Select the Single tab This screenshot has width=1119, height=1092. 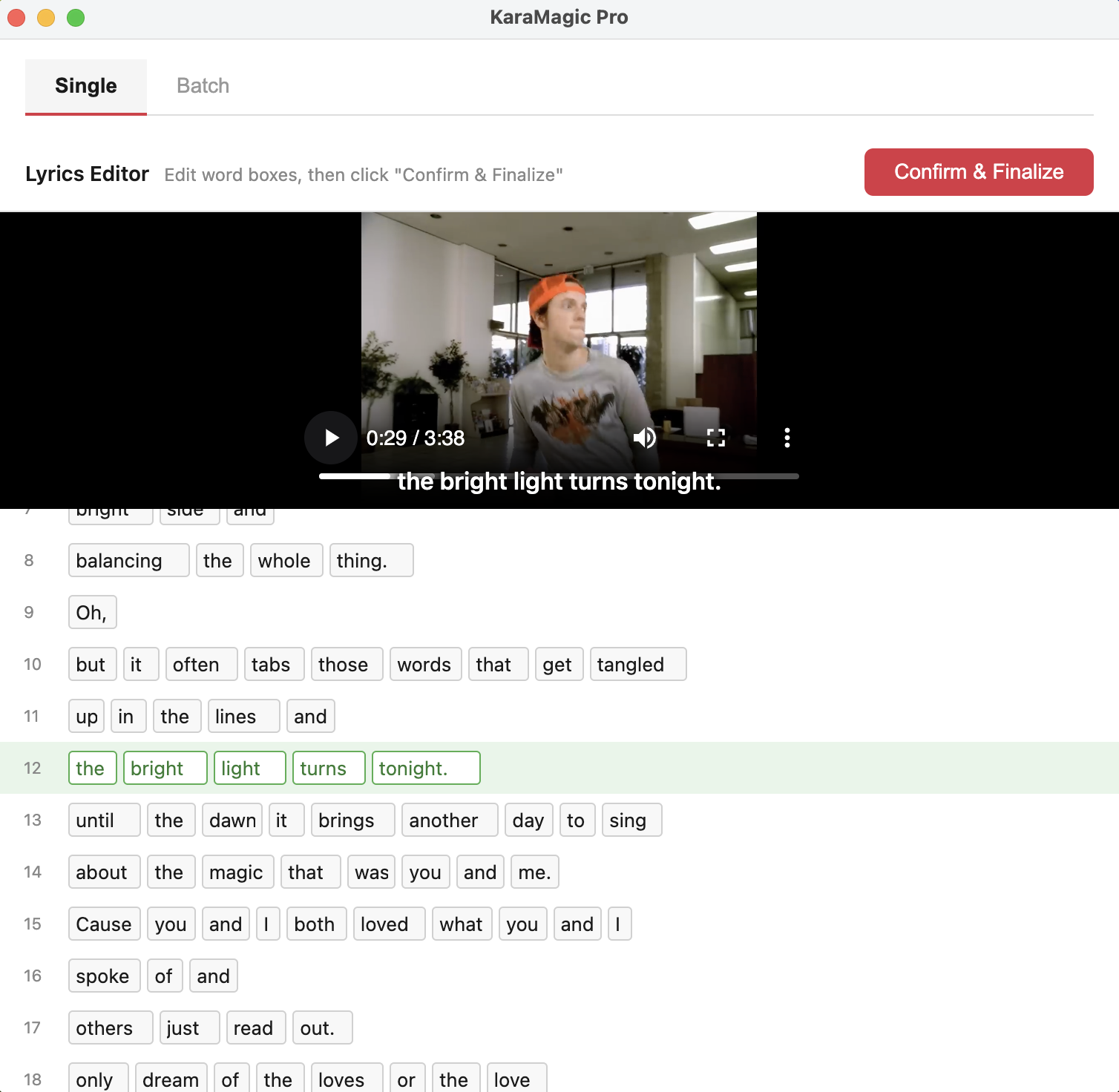86,86
